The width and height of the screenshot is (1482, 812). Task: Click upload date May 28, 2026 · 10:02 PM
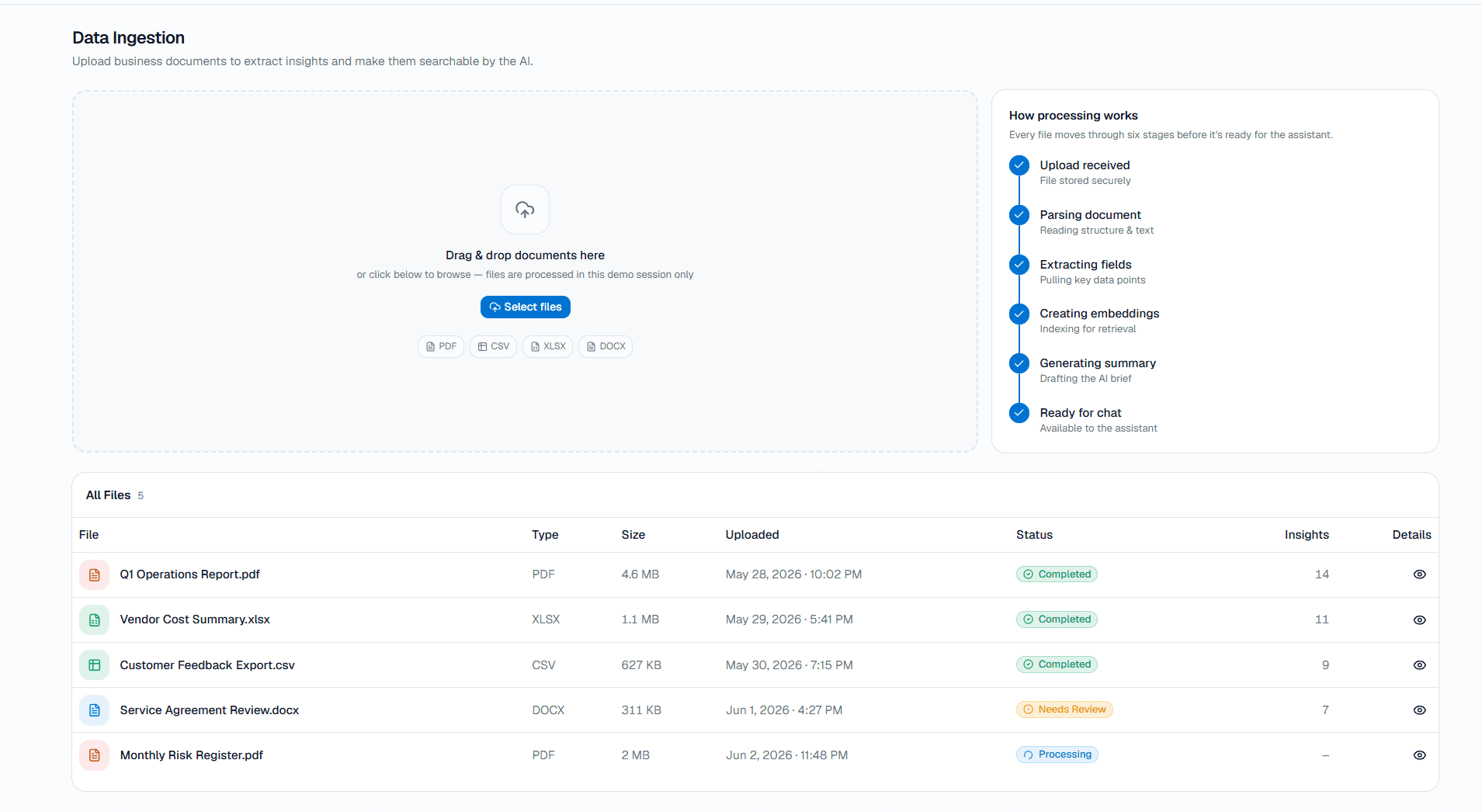(793, 574)
